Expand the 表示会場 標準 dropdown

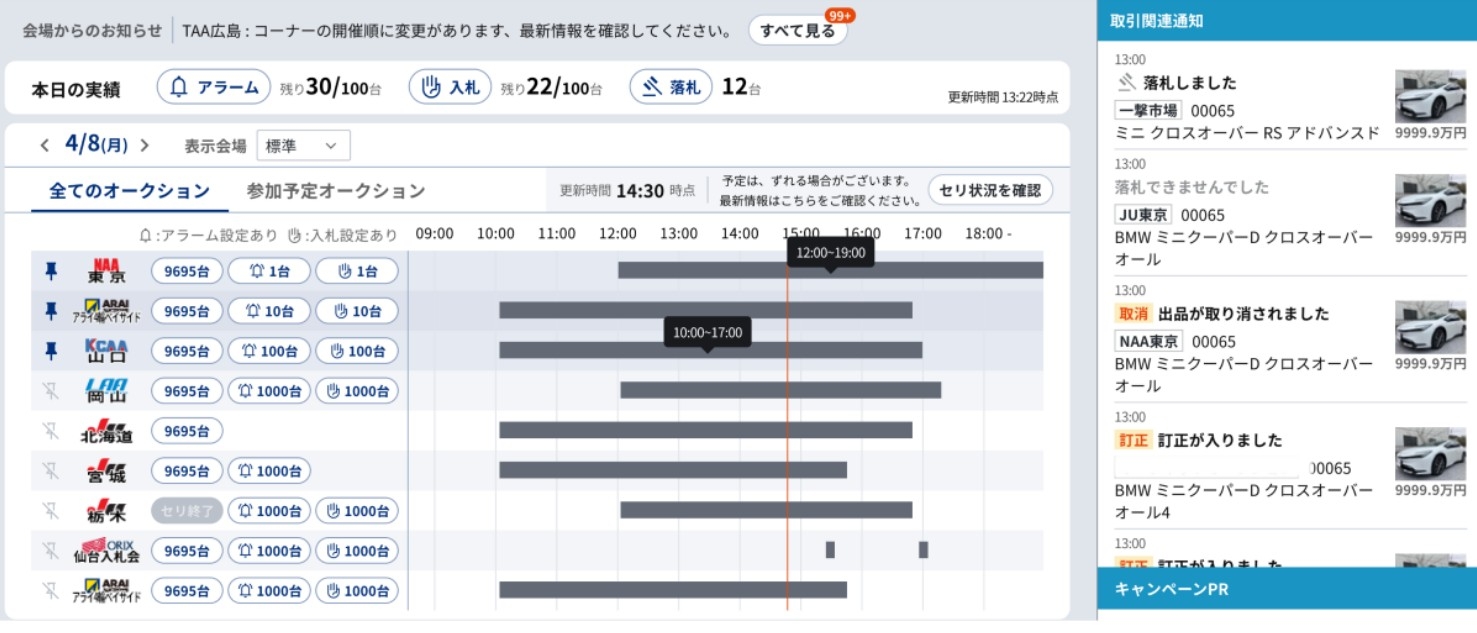point(303,146)
